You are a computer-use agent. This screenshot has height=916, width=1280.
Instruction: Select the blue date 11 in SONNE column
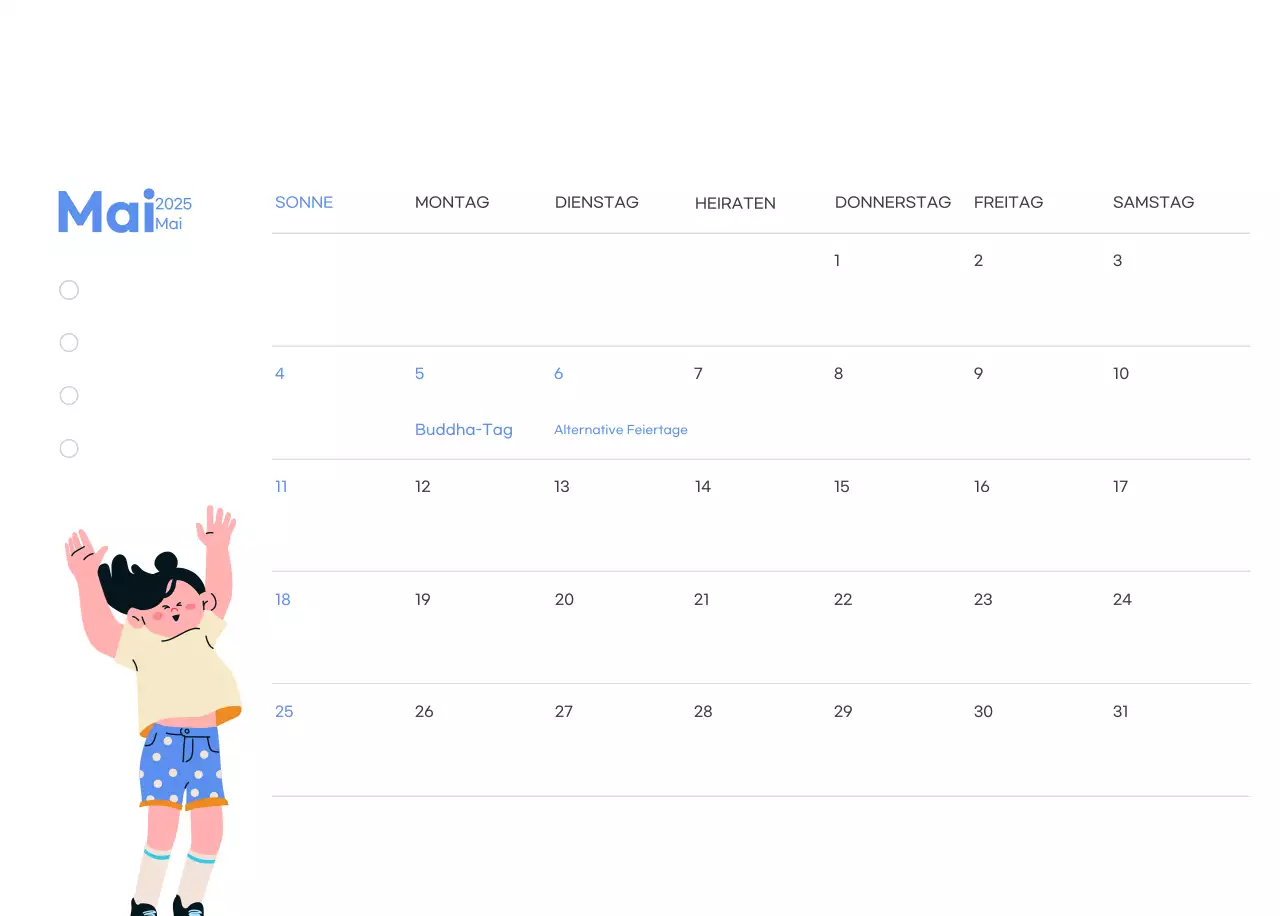tap(281, 486)
